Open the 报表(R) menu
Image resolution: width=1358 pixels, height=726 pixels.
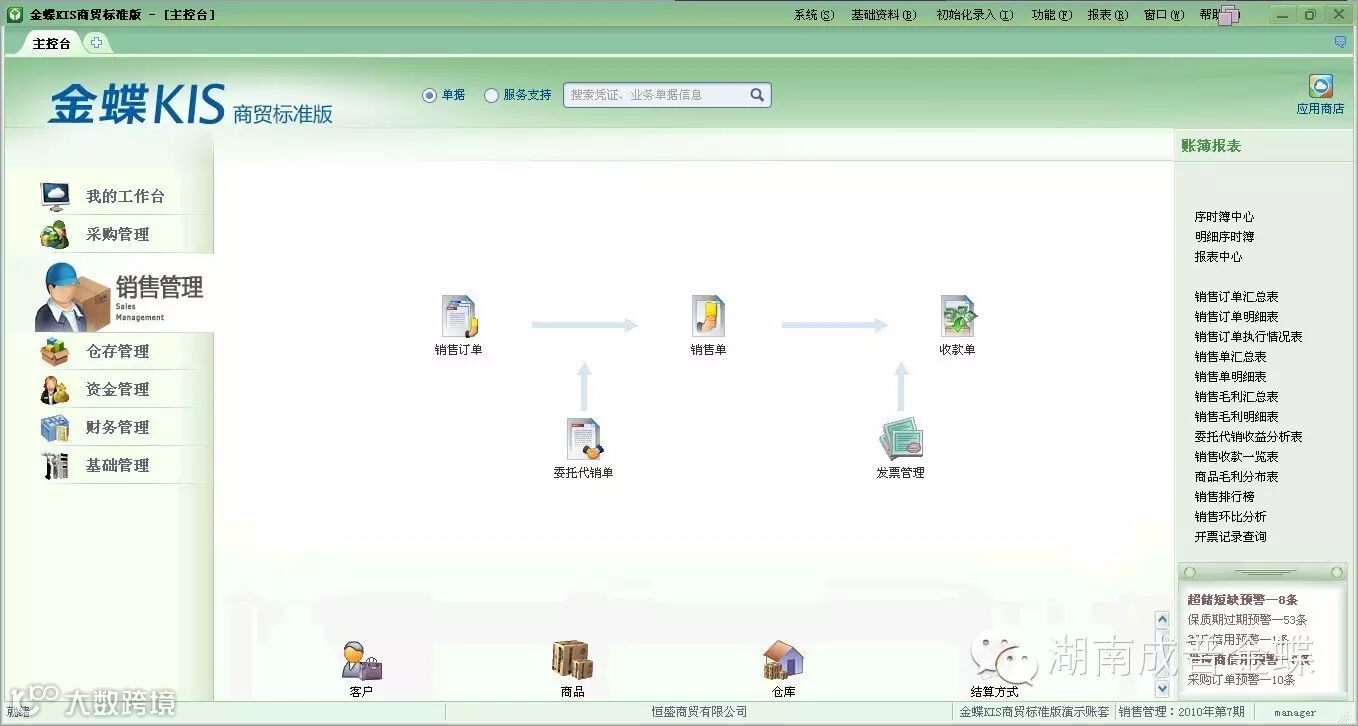1107,15
